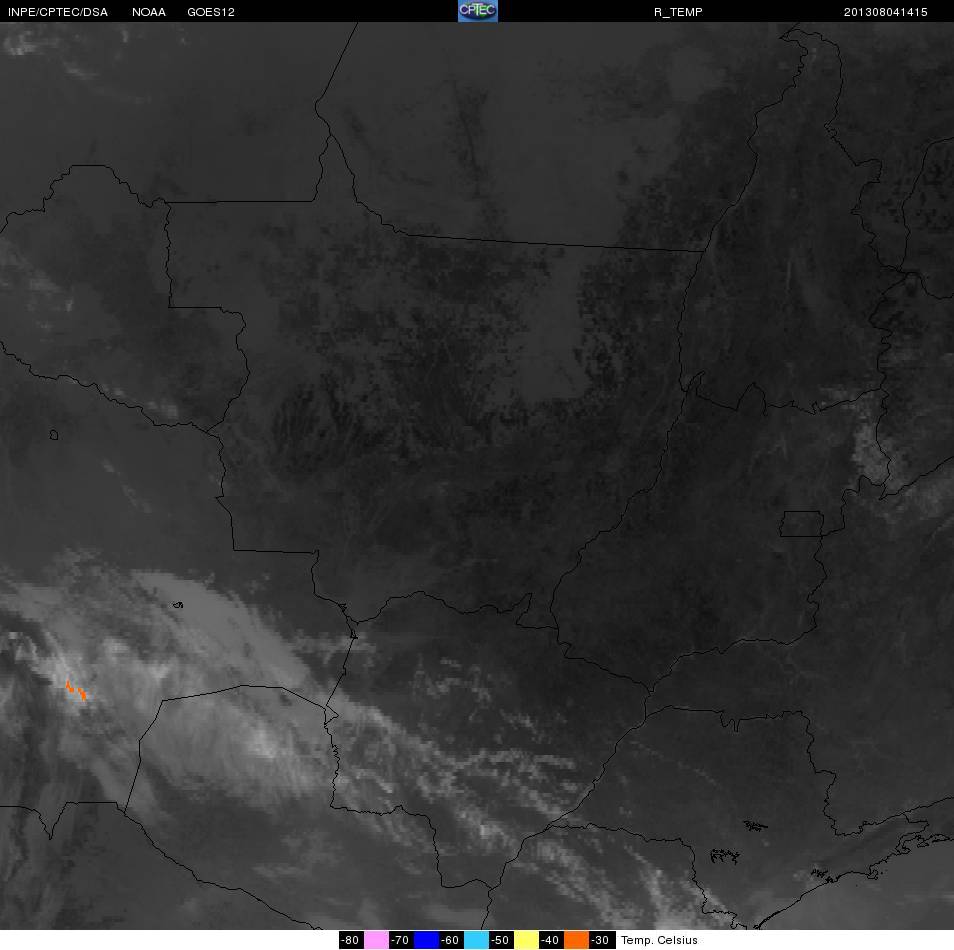Select the -70 legend value
The height and width of the screenshot is (950, 954).
[400, 940]
